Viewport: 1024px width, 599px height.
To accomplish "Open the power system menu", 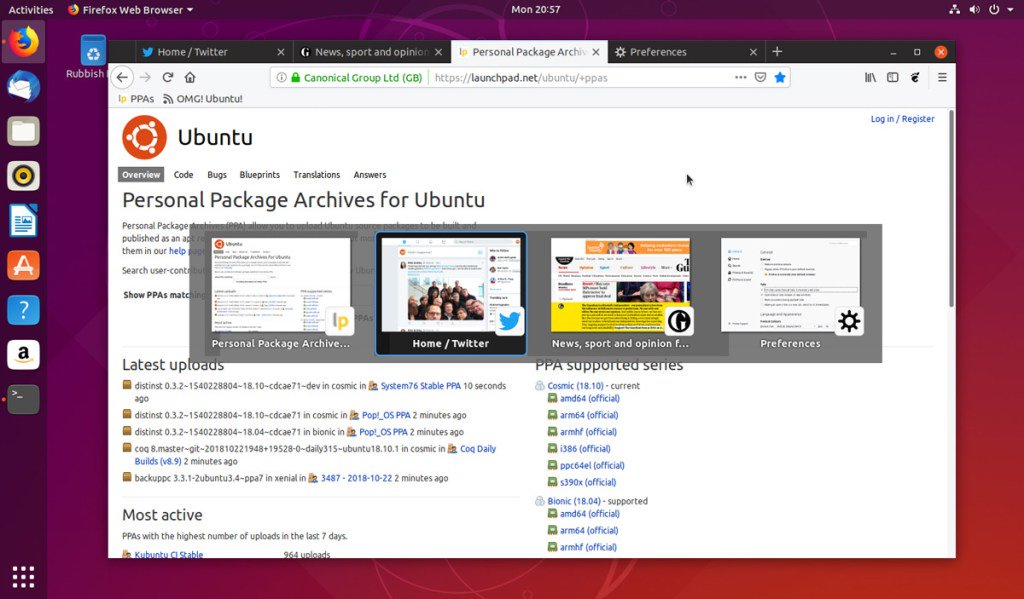I will 999,9.
